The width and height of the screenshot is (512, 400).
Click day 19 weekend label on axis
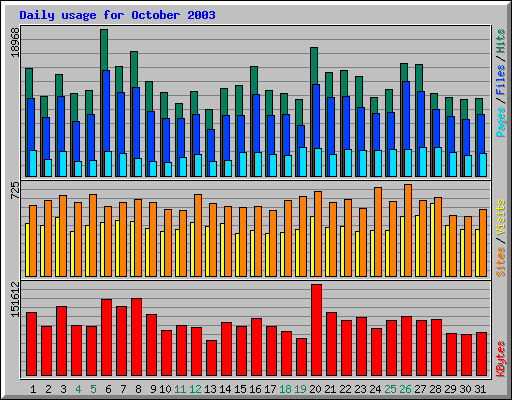coord(300,389)
